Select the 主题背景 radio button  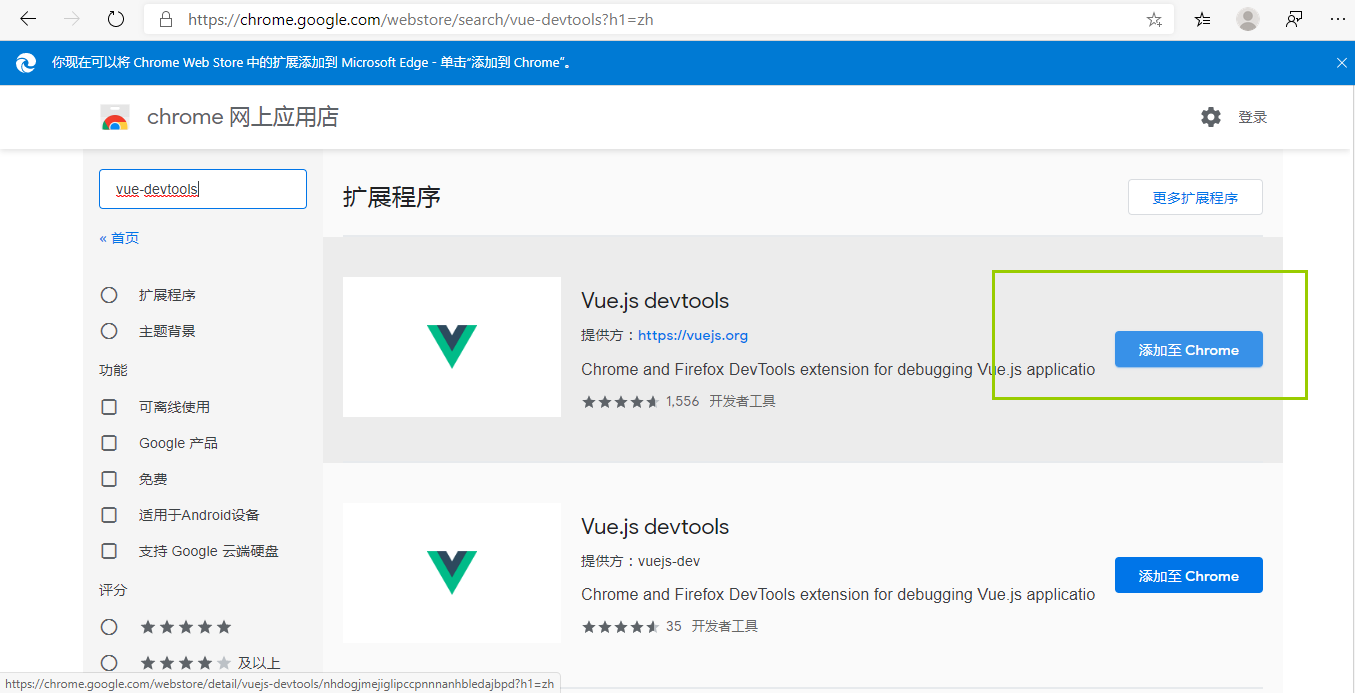(109, 331)
